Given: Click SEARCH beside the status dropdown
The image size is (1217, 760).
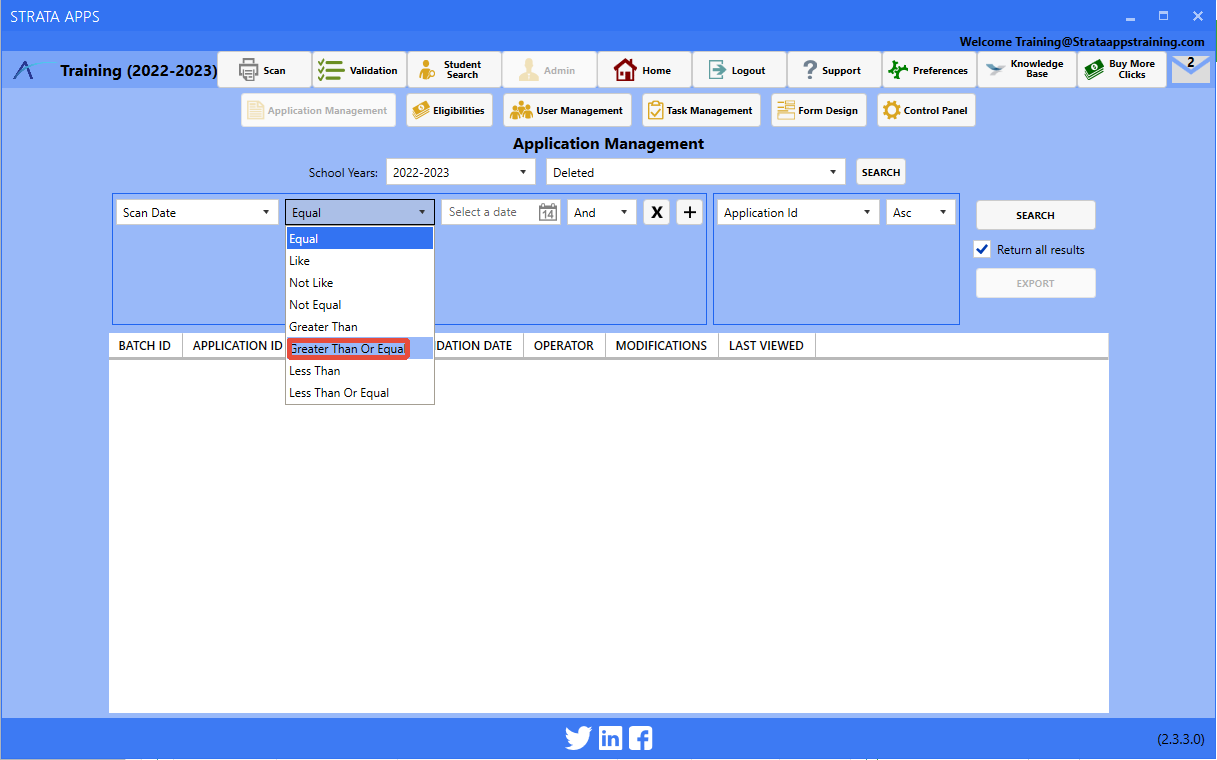Looking at the screenshot, I should [881, 172].
